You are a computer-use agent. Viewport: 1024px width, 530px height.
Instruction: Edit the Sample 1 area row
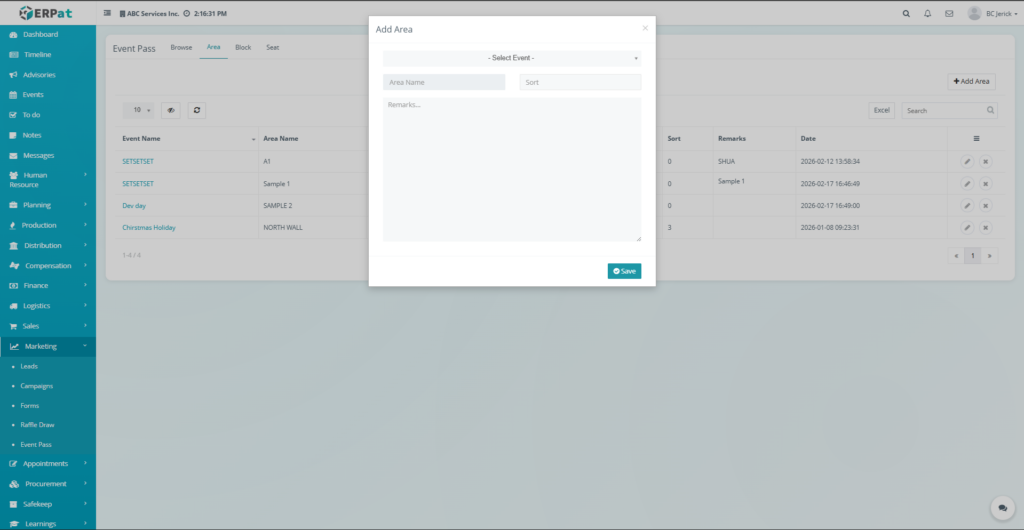pos(967,183)
